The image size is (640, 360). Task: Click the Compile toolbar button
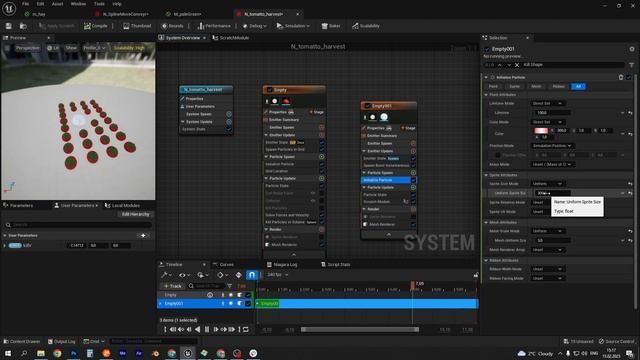(96, 26)
